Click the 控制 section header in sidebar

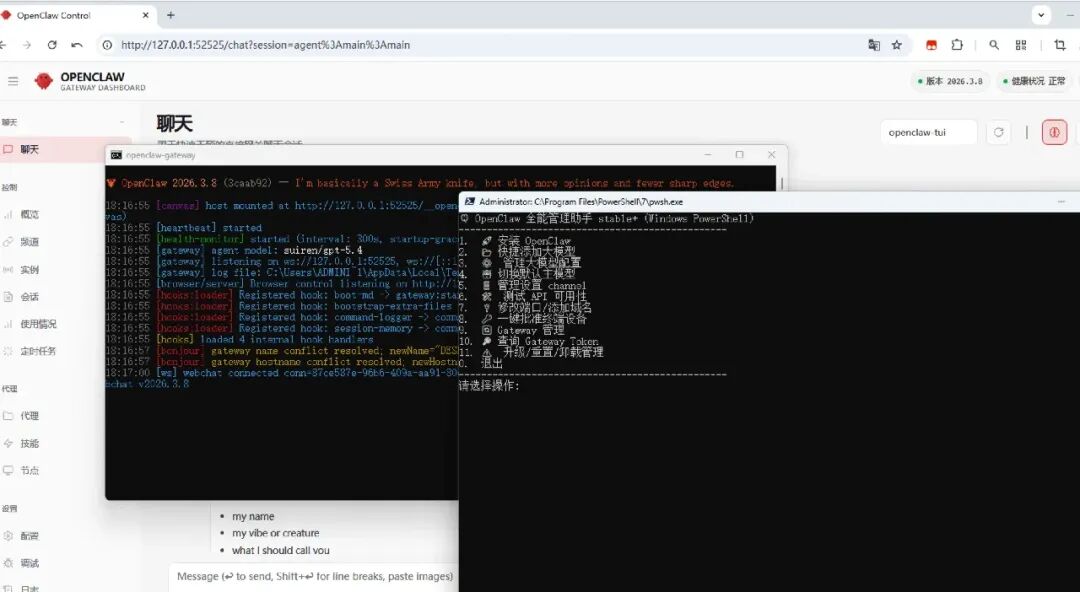(10, 187)
